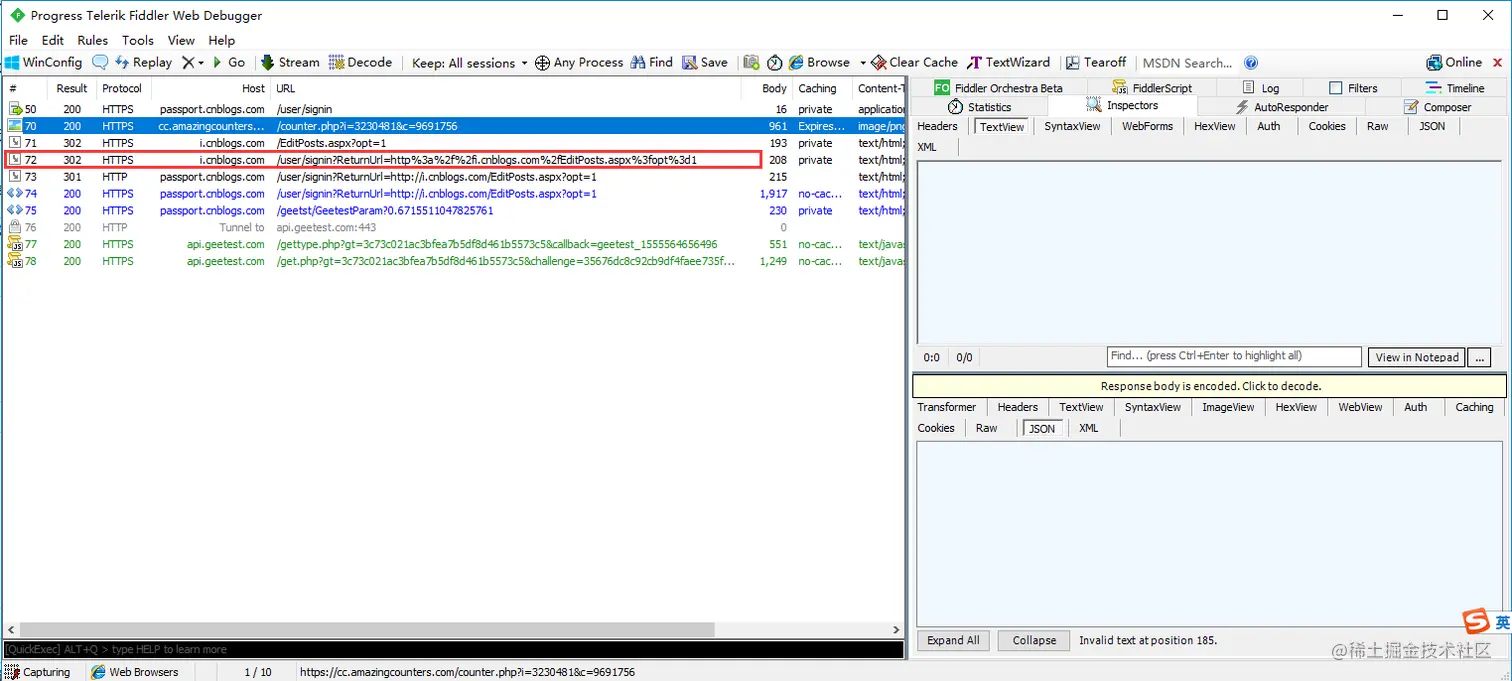Expand the Browse dropdown arrow
This screenshot has width=1512, height=681.
point(862,62)
